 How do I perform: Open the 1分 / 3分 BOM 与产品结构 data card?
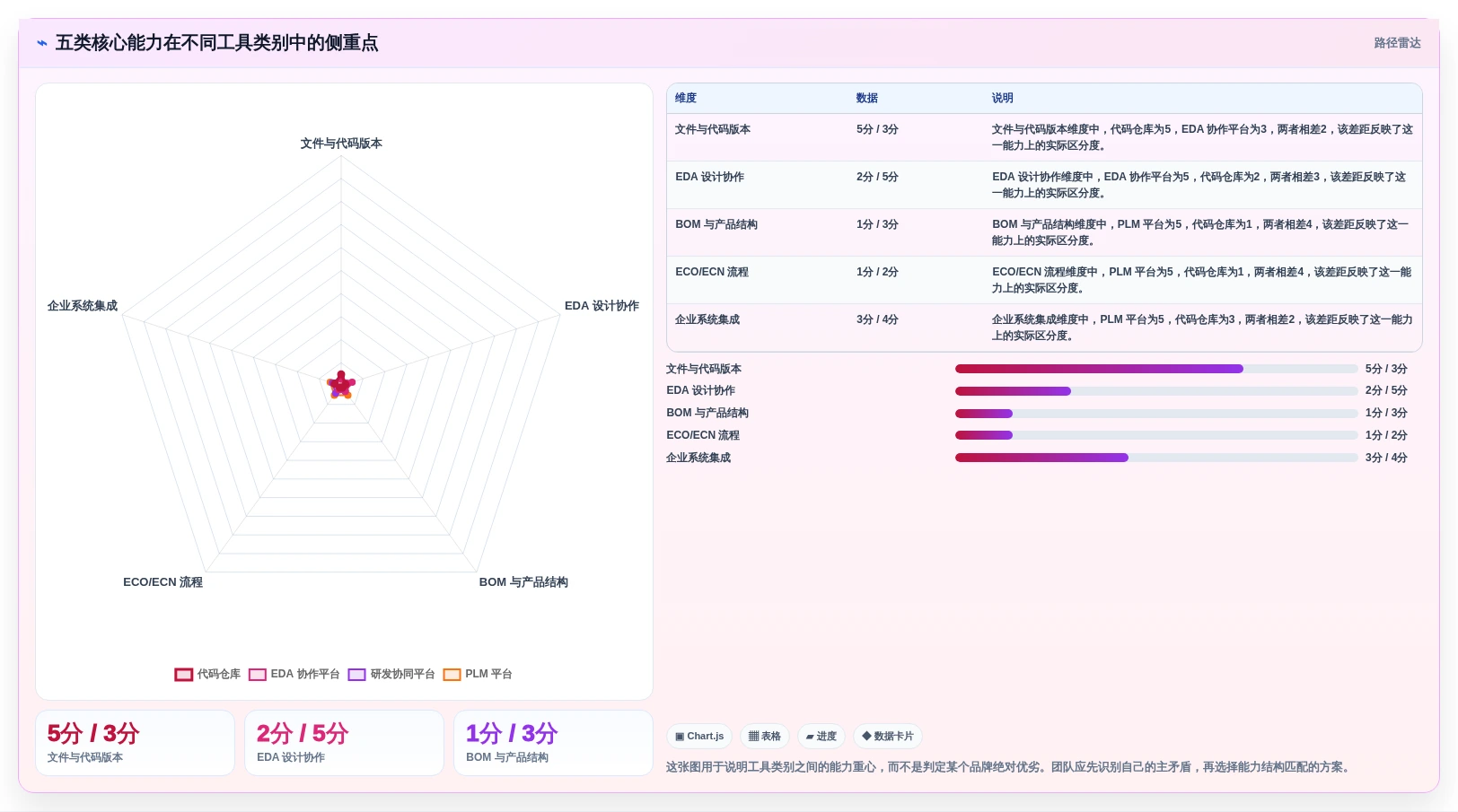[553, 743]
